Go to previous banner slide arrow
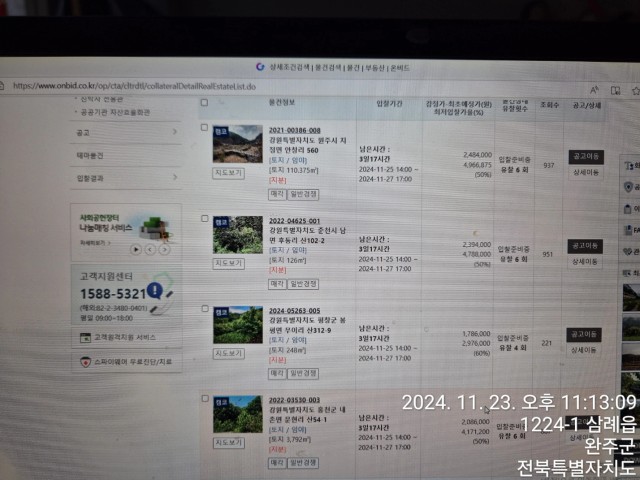640x480 pixels. coord(150,249)
